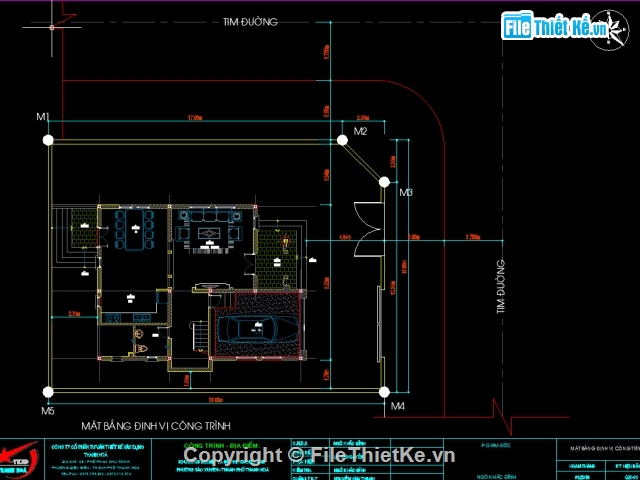Viewport: 640px width, 480px height.
Task: Click the white node circle beside the M3 label
Action: [384, 182]
